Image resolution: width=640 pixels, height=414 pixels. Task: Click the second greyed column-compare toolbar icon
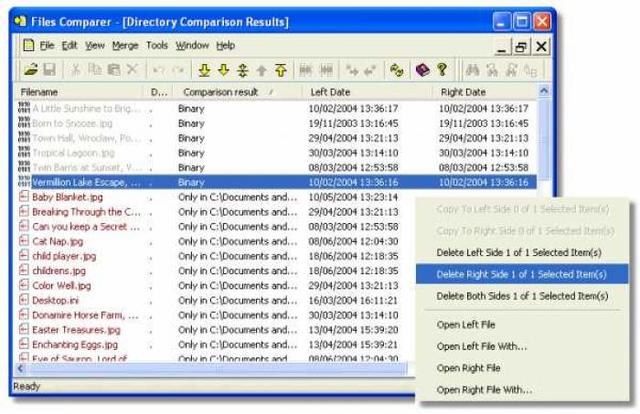(326, 70)
